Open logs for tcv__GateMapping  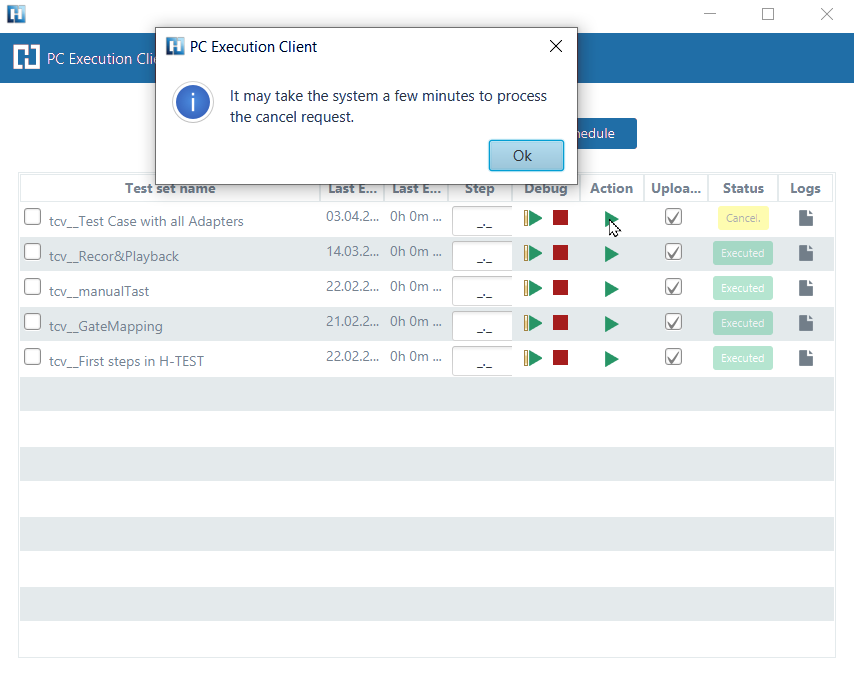805,323
